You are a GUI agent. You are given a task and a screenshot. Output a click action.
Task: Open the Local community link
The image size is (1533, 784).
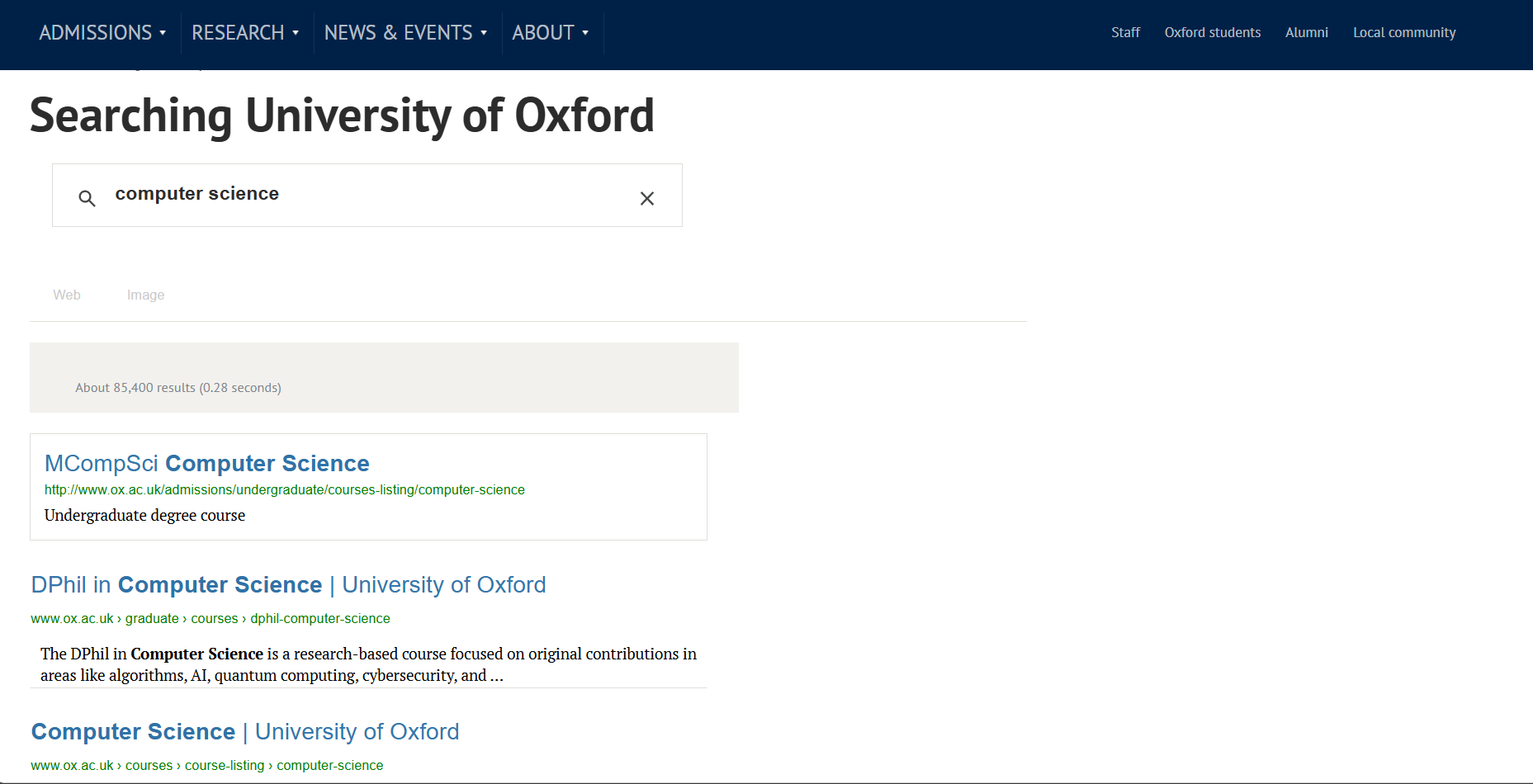pyautogui.click(x=1403, y=33)
